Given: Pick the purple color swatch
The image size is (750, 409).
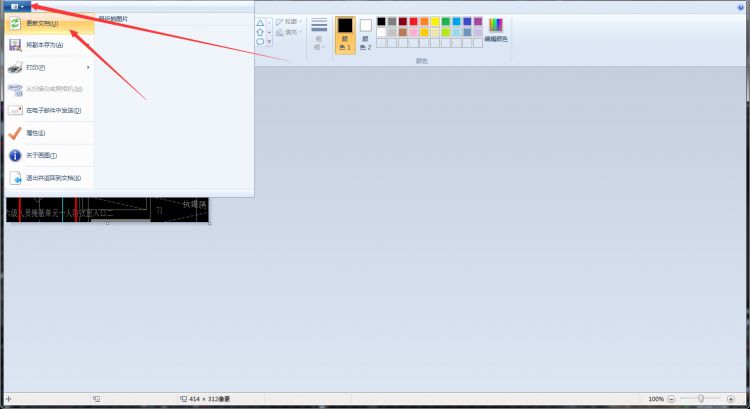Looking at the screenshot, I should [x=478, y=22].
